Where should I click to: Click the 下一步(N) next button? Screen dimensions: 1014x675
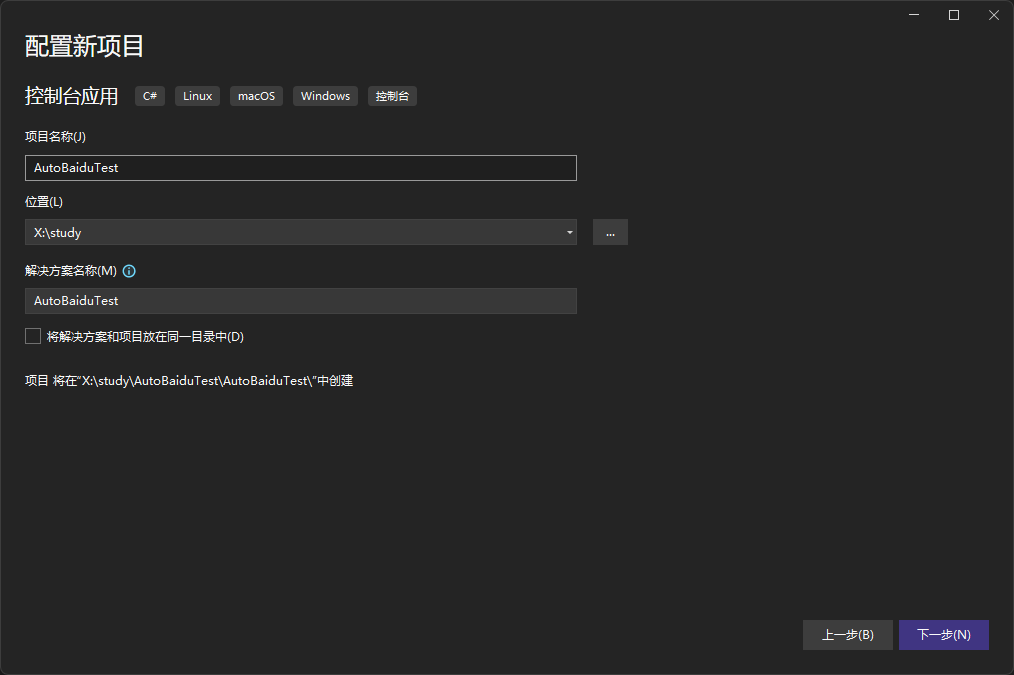(944, 635)
